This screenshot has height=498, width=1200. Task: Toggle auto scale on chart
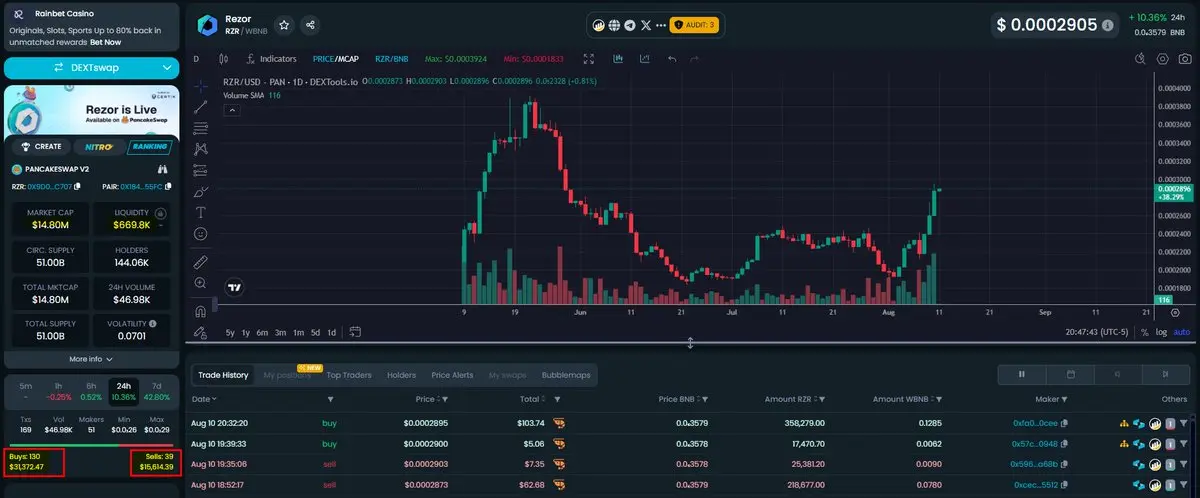[x=1181, y=332]
